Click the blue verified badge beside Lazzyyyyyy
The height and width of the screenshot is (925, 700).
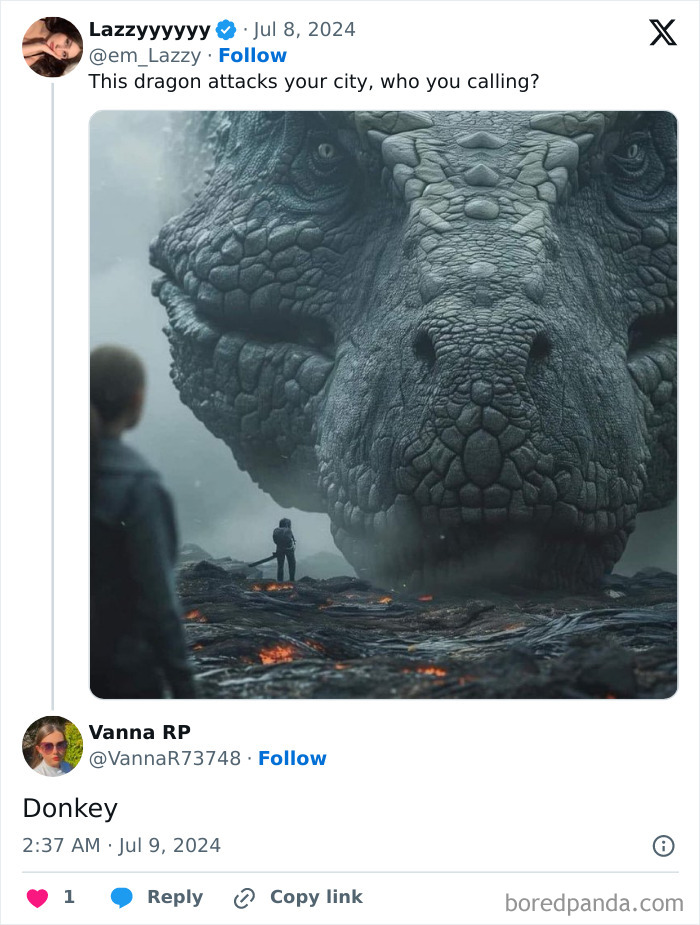click(x=227, y=30)
